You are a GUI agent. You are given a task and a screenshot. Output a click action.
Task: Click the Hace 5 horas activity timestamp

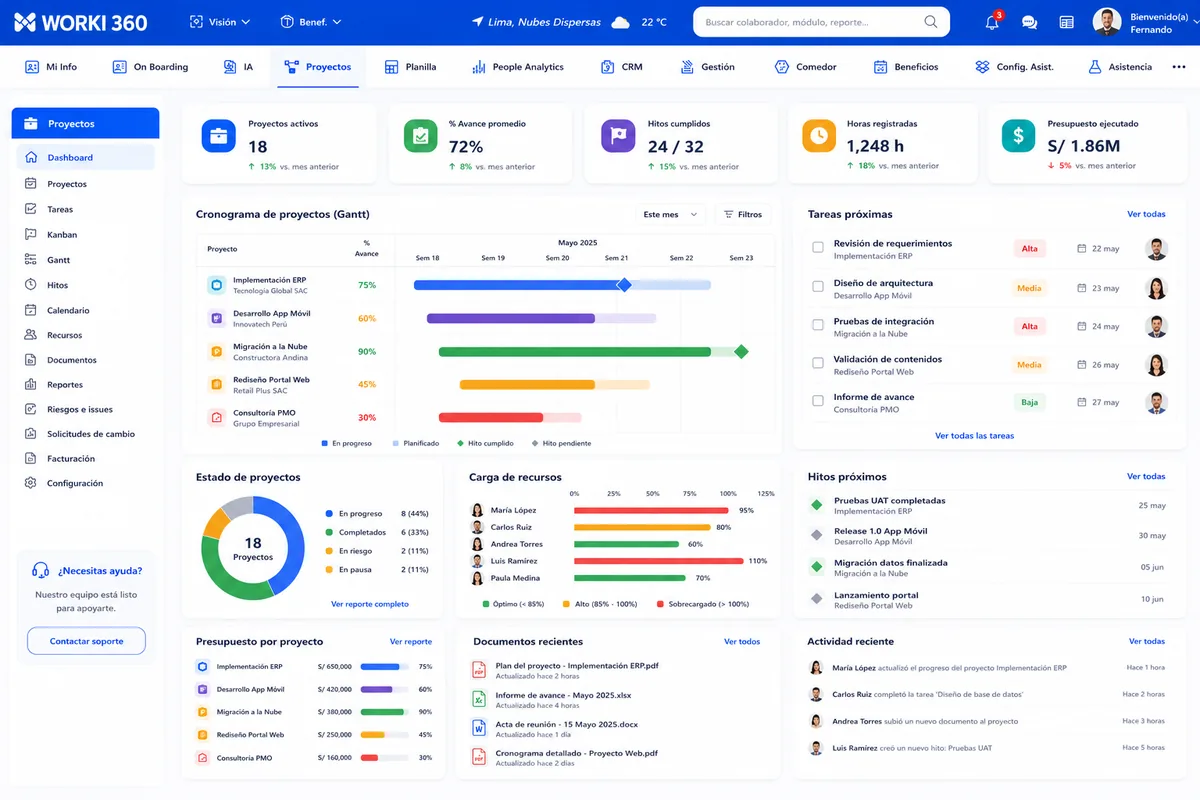(1144, 747)
